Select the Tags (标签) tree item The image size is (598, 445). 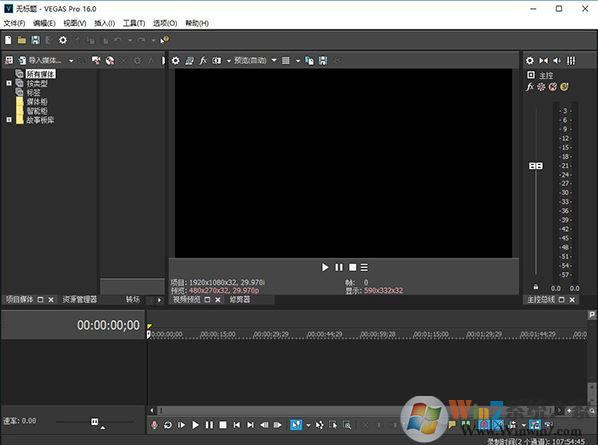[33, 92]
